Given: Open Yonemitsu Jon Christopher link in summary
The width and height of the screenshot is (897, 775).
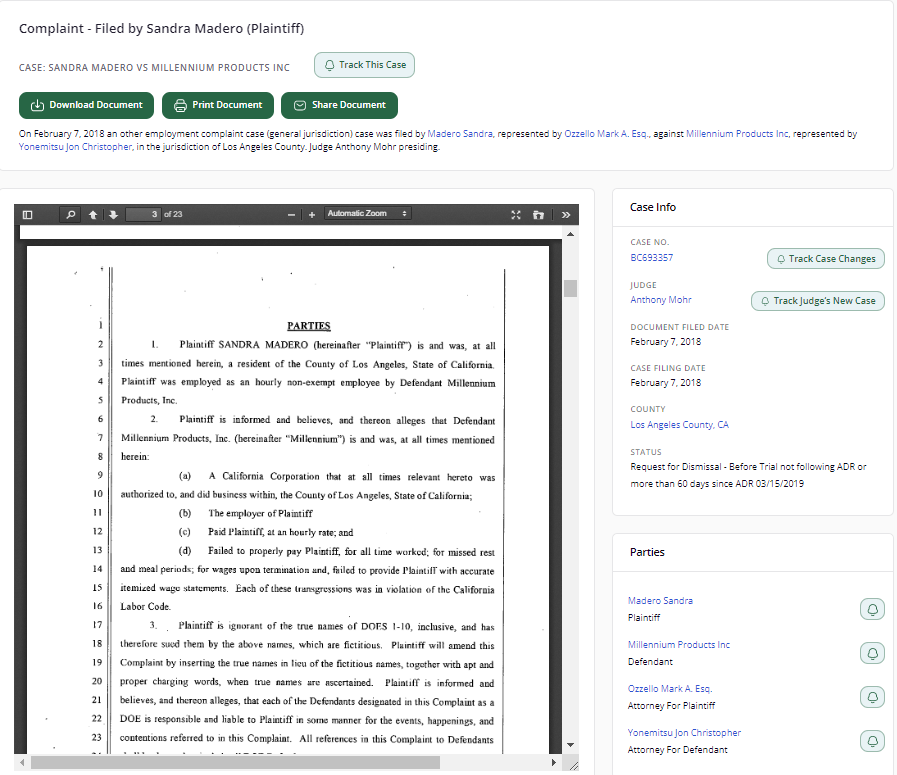Looking at the screenshot, I should click(x=76, y=147).
